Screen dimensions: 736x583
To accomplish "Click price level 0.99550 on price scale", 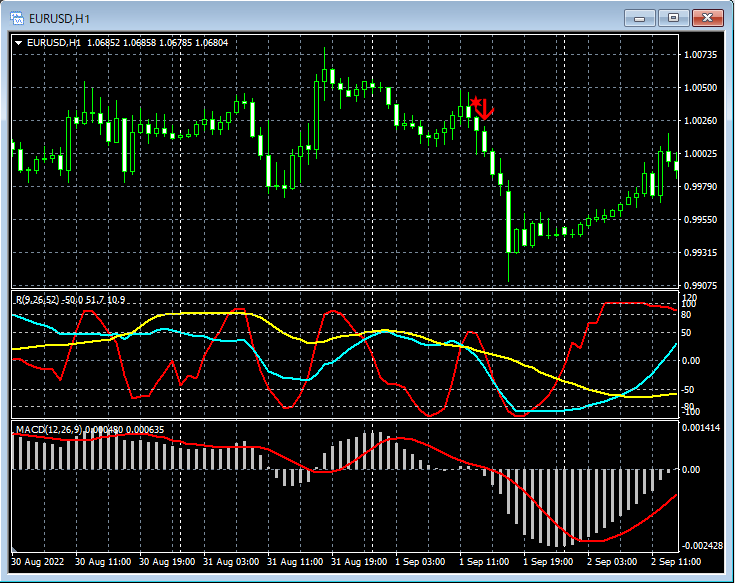I will click(700, 220).
